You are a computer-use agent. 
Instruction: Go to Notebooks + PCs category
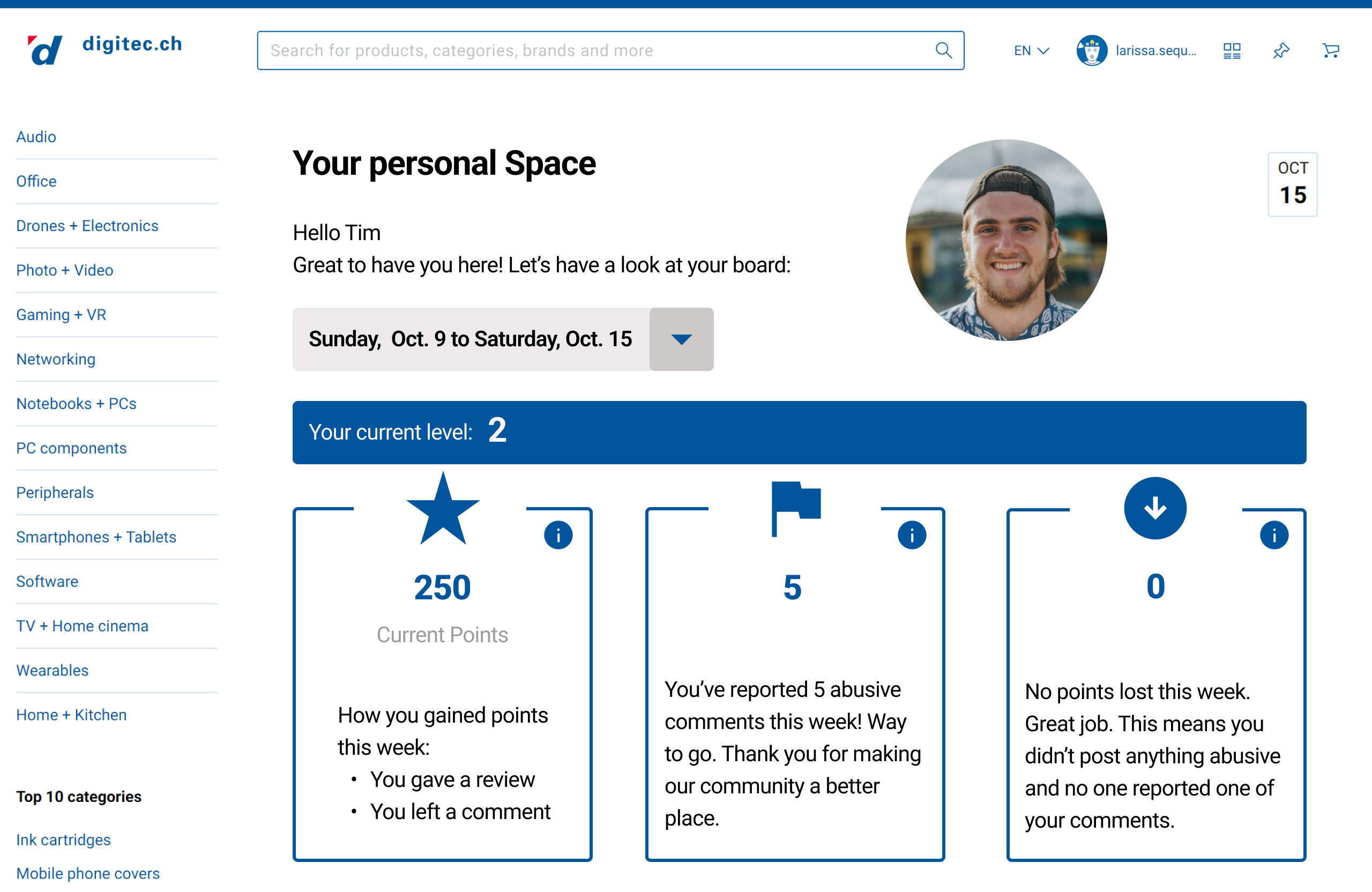click(x=76, y=404)
